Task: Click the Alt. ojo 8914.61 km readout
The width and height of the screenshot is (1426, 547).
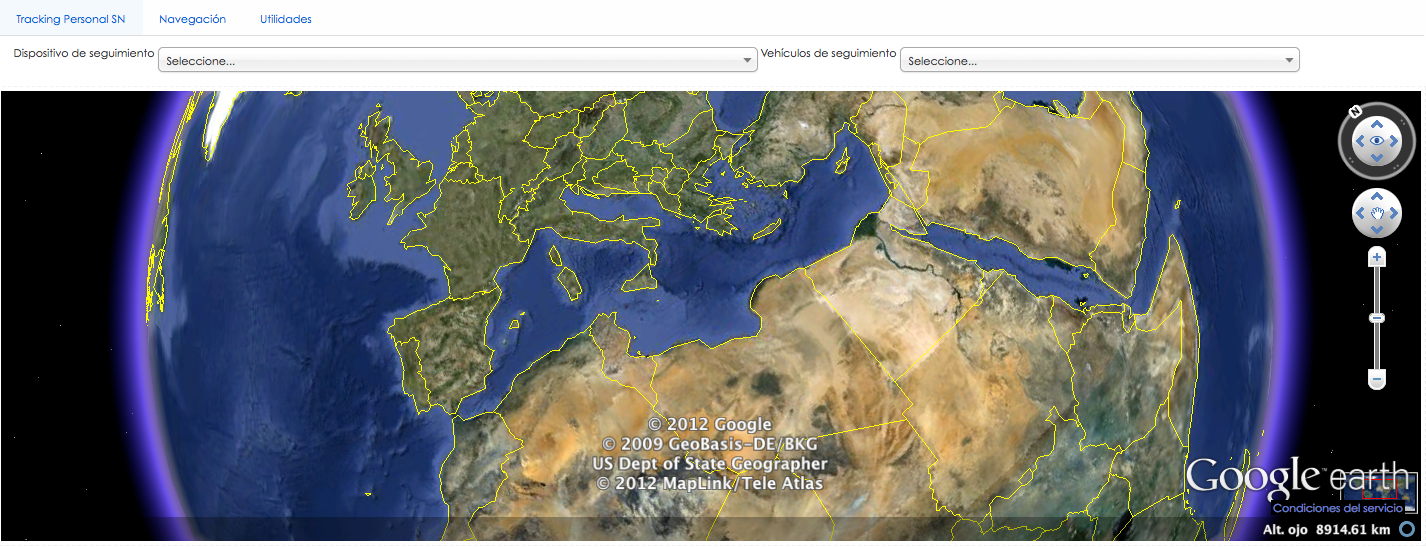Action: click(x=1326, y=530)
